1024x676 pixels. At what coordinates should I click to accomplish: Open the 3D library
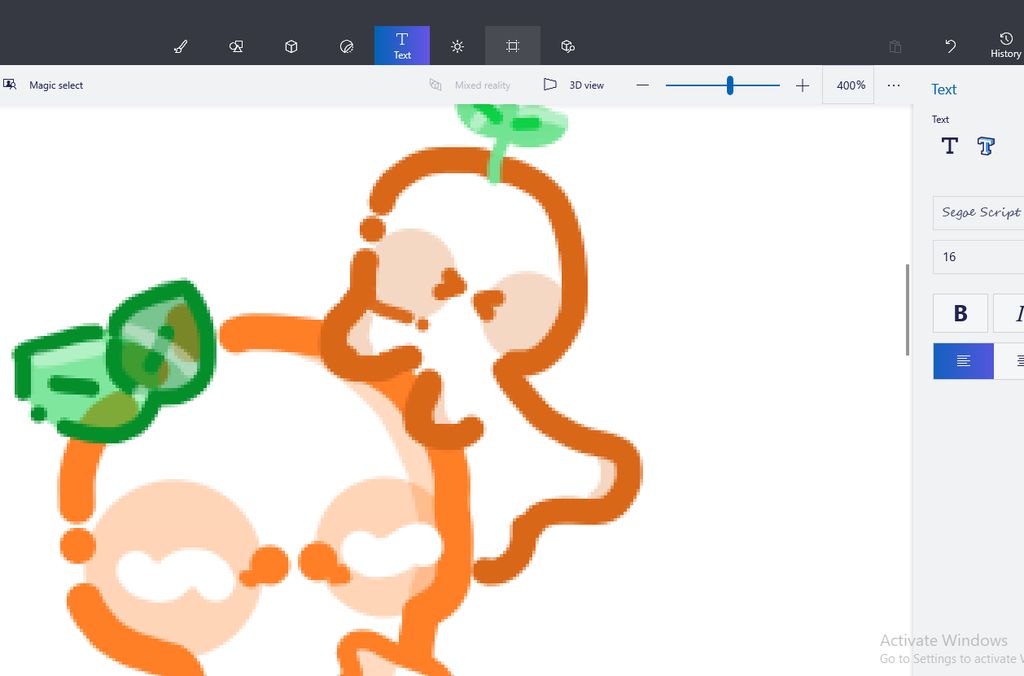pos(568,46)
